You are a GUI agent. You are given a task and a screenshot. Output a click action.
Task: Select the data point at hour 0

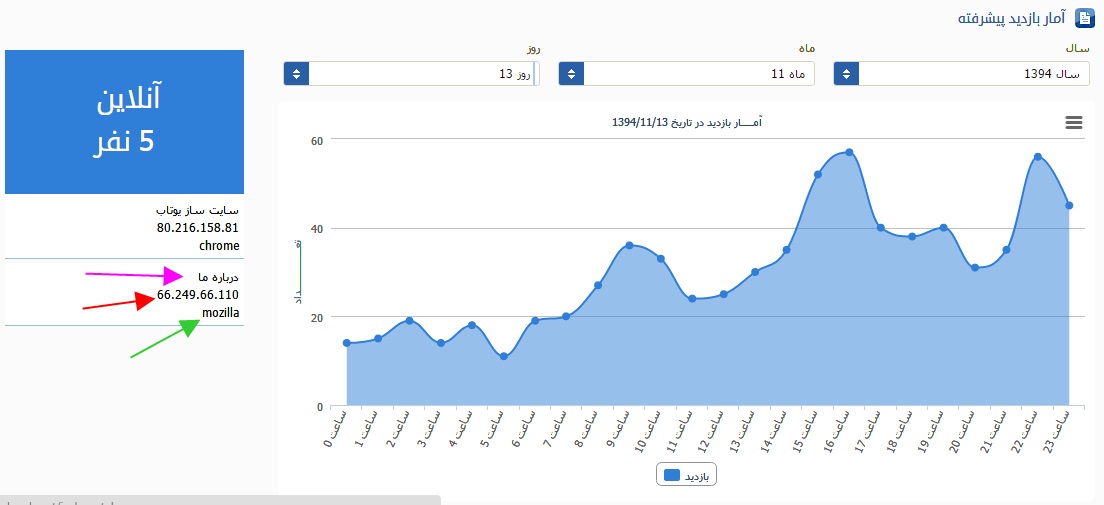point(347,343)
